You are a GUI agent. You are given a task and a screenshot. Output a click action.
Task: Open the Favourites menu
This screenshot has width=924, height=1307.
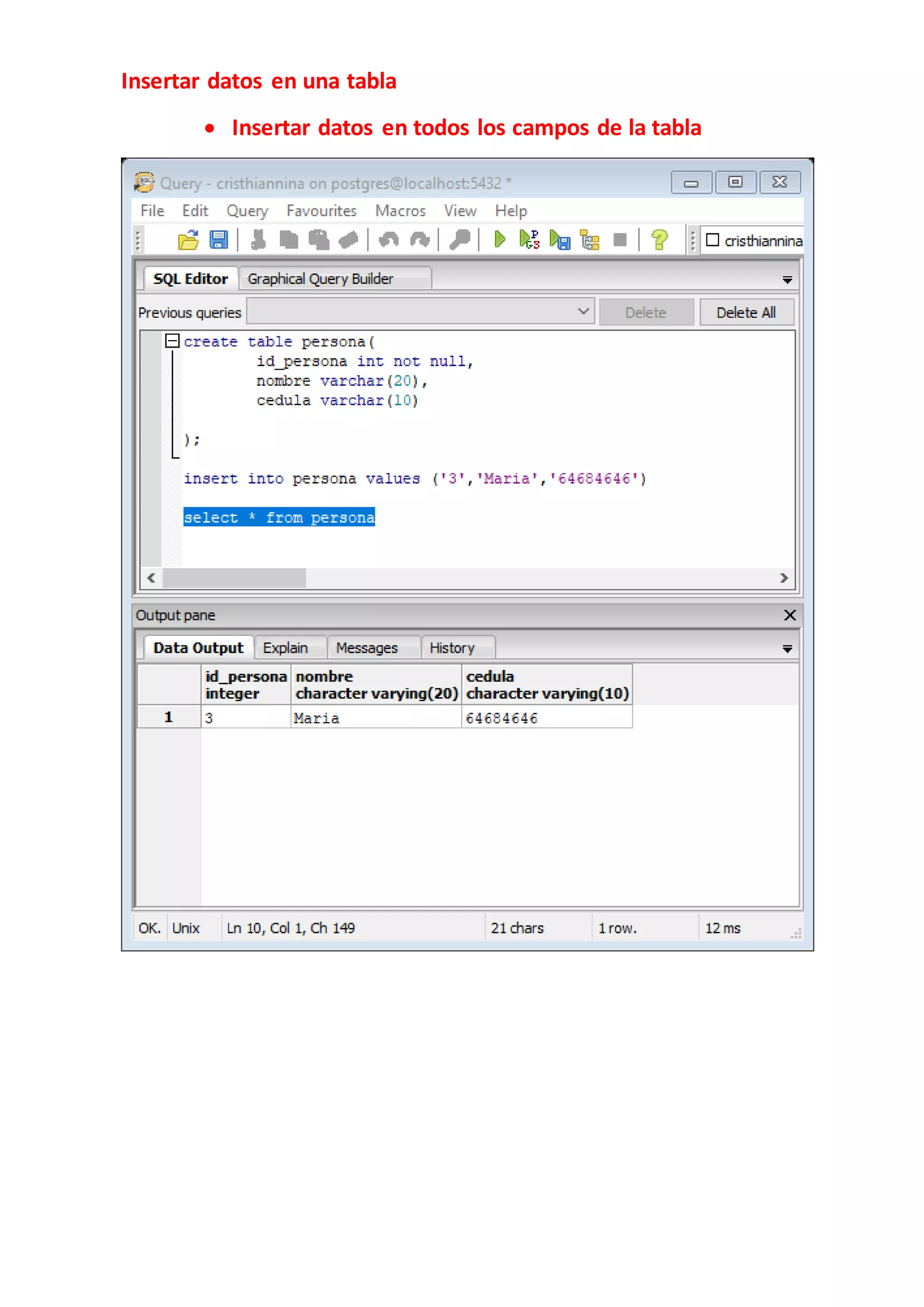point(322,211)
